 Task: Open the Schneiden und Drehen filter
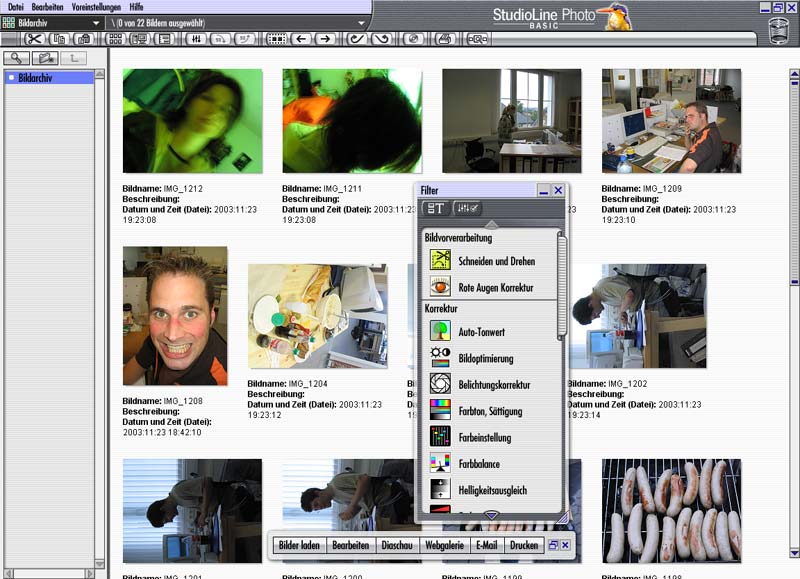483,261
